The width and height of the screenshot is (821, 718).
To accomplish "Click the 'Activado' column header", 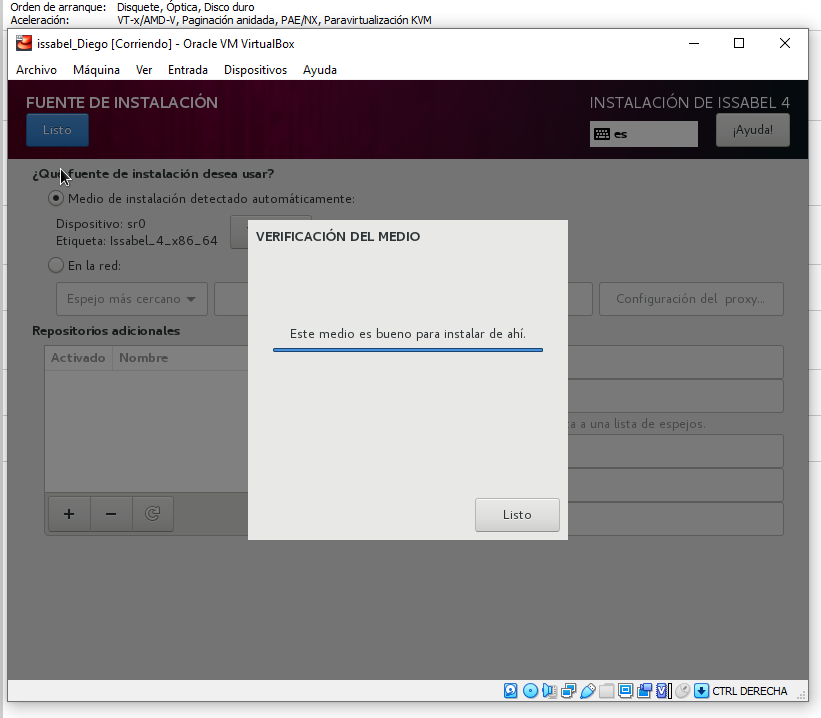I will [x=78, y=358].
